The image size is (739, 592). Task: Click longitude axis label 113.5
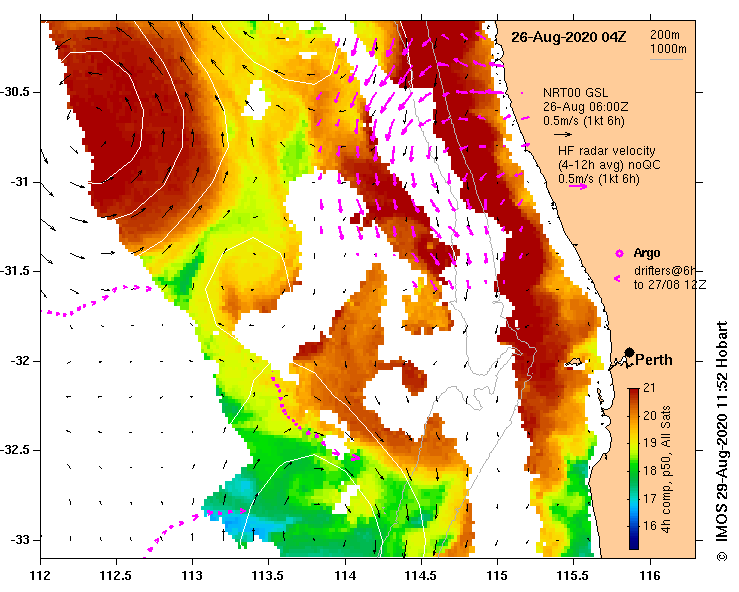click(x=268, y=576)
